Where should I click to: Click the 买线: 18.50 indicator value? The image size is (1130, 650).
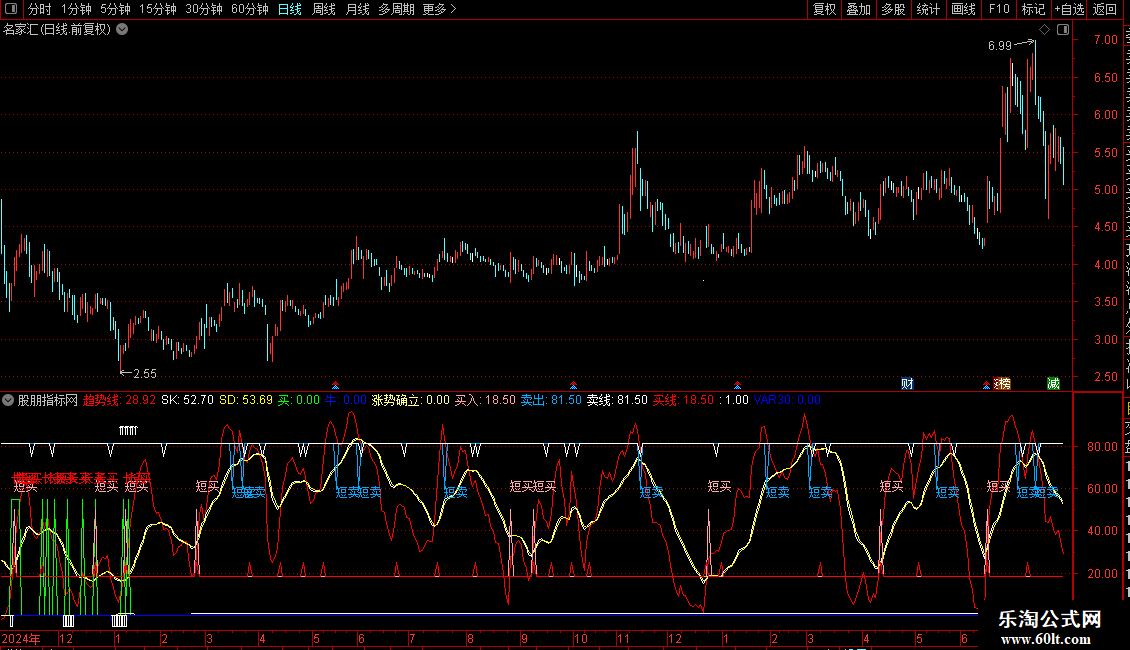pyautogui.click(x=683, y=400)
